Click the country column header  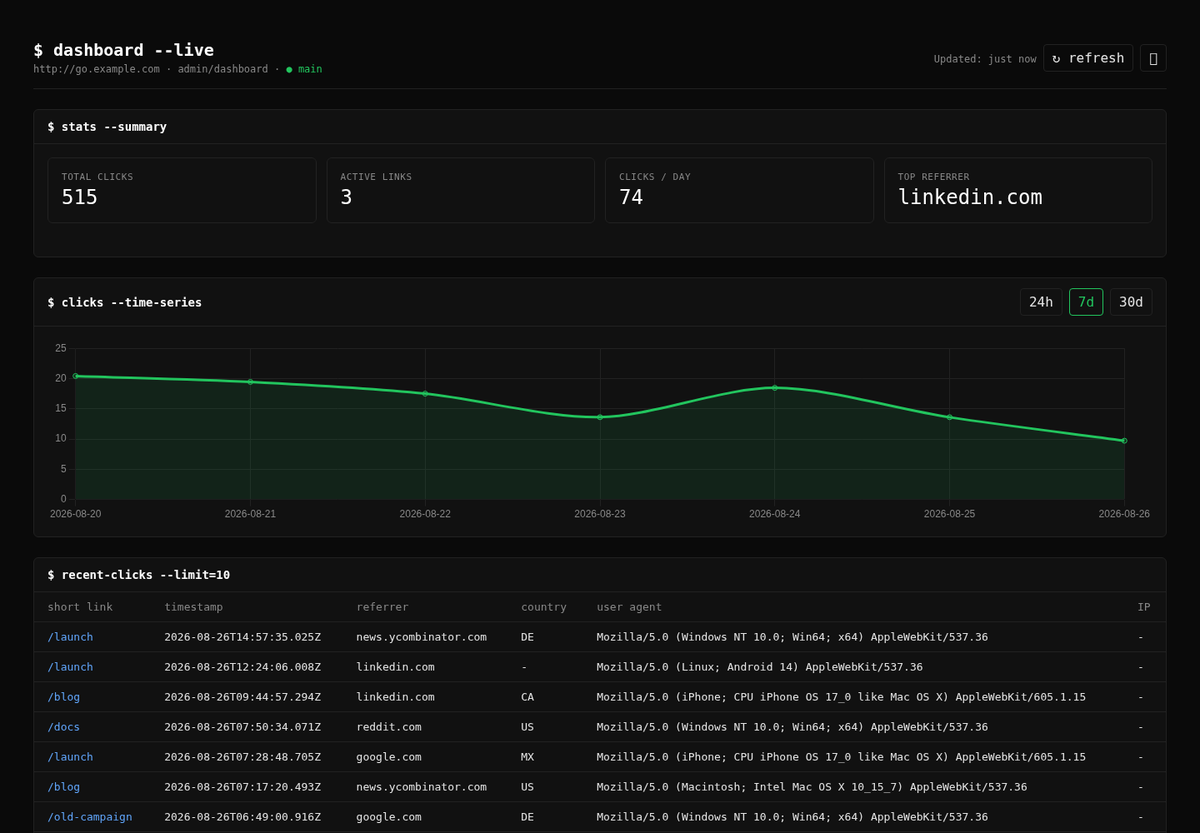544,607
